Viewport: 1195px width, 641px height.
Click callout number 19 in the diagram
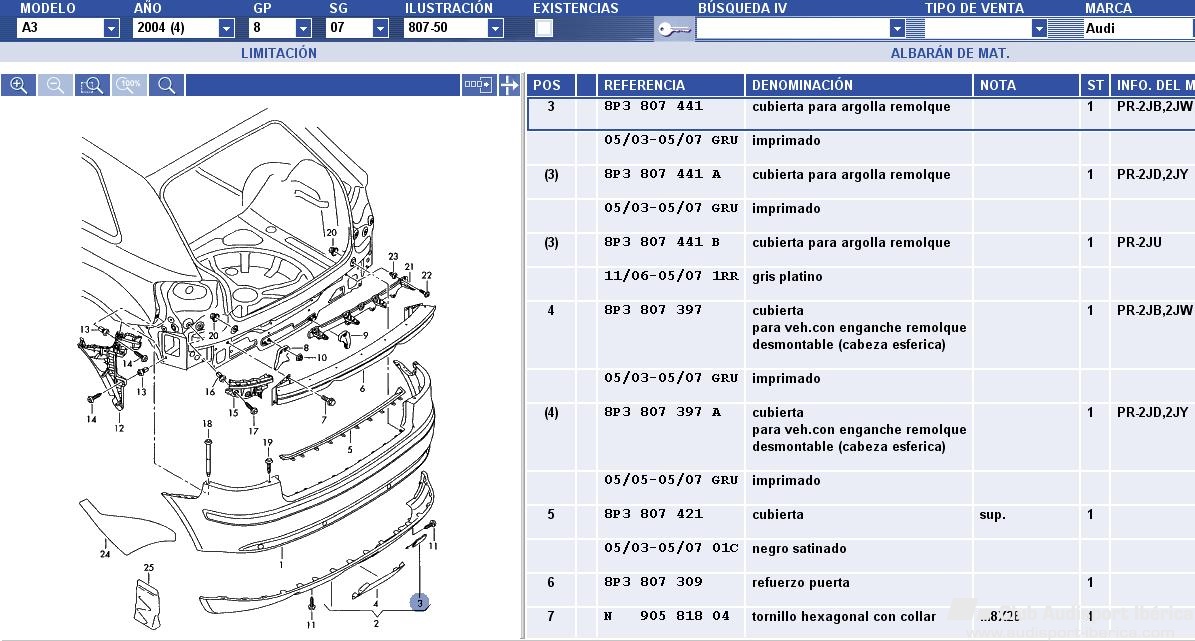268,442
